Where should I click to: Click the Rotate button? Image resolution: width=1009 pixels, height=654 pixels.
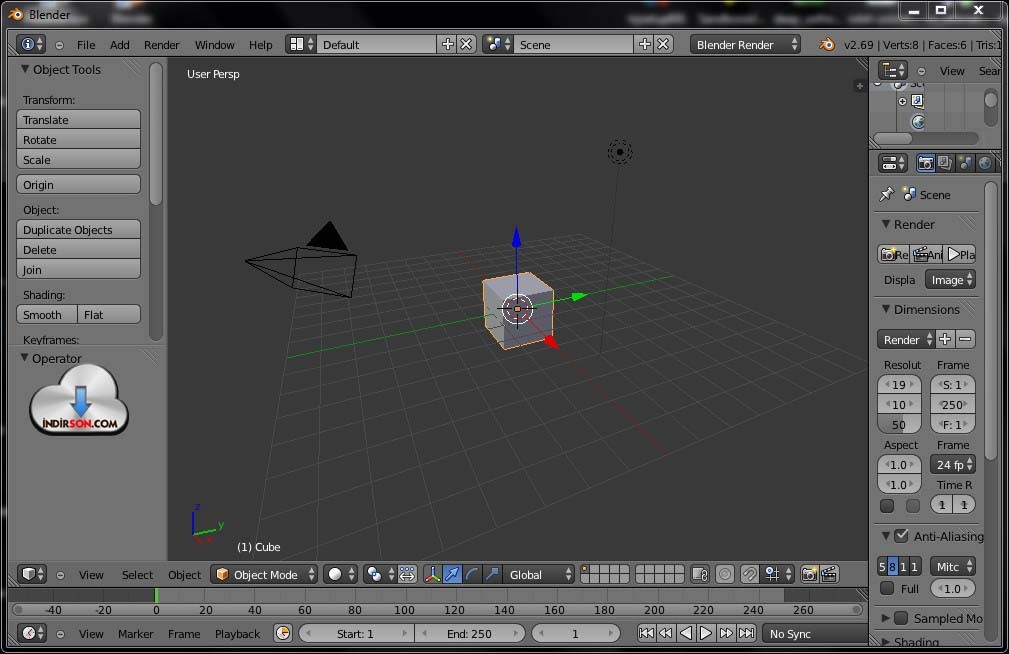[x=79, y=139]
